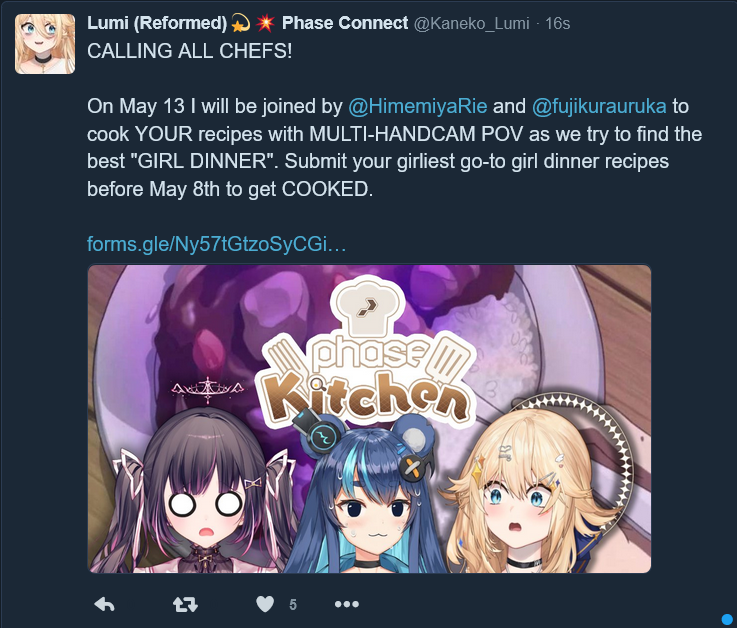Click the like count number 5

(293, 604)
